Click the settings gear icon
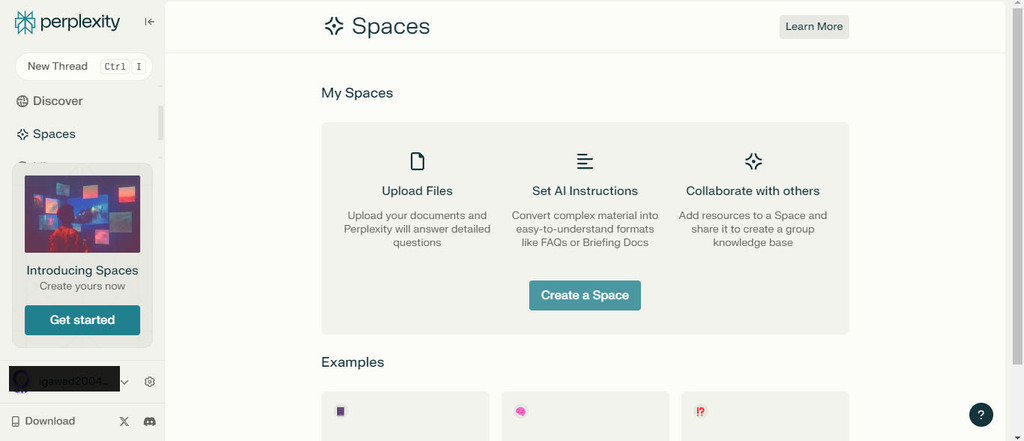 (150, 382)
